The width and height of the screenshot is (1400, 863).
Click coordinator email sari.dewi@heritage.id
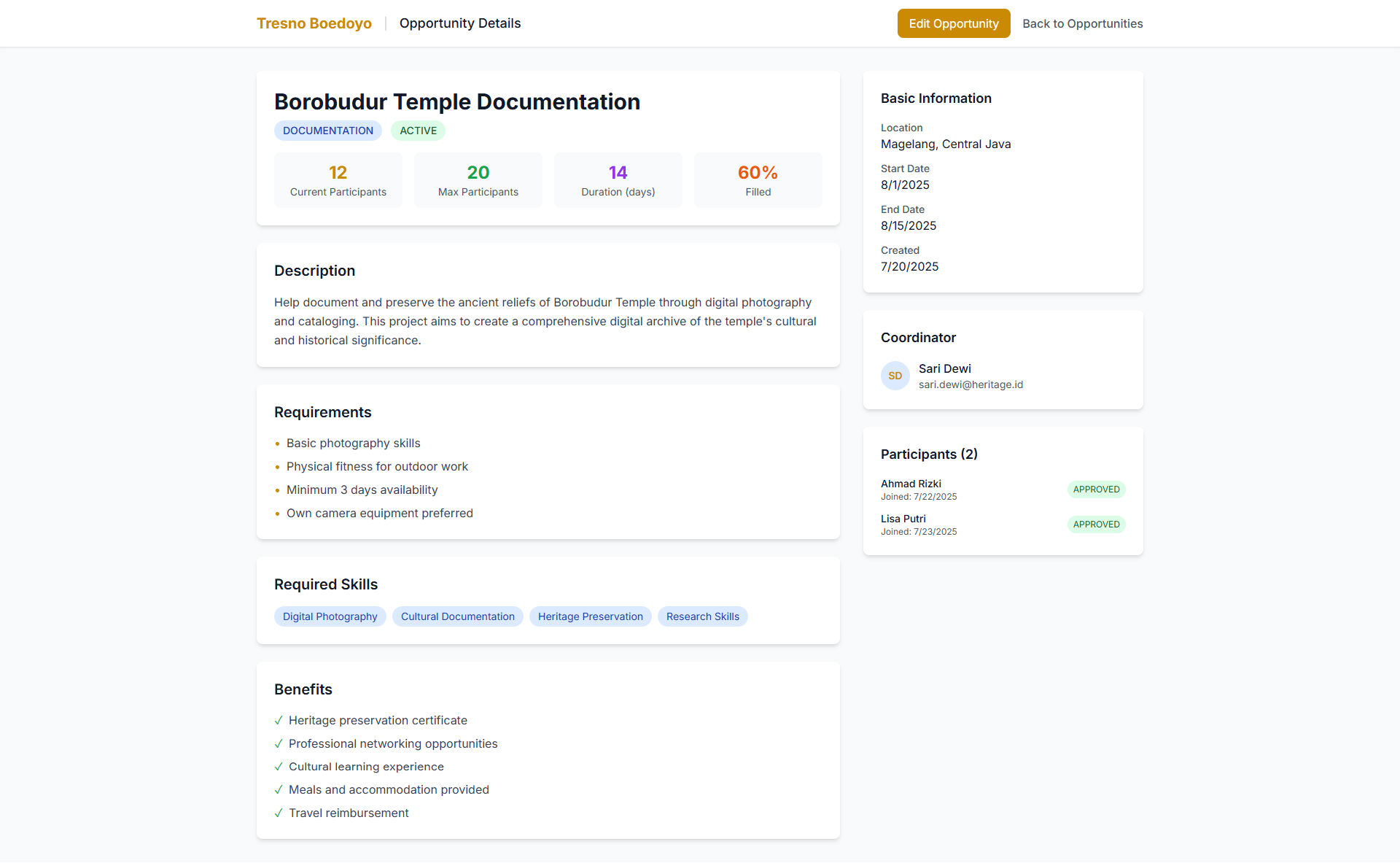971,384
